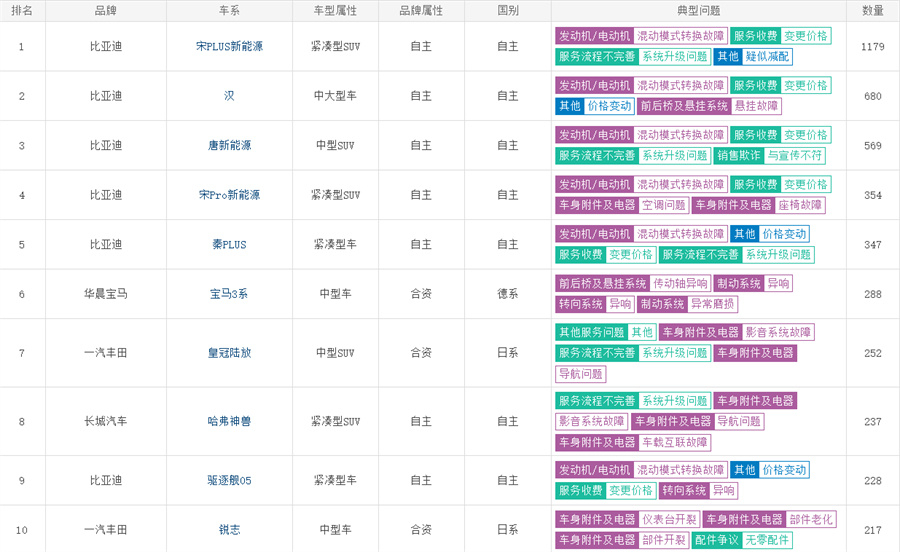
Task: Click the 车系 column header
Action: 229,10
